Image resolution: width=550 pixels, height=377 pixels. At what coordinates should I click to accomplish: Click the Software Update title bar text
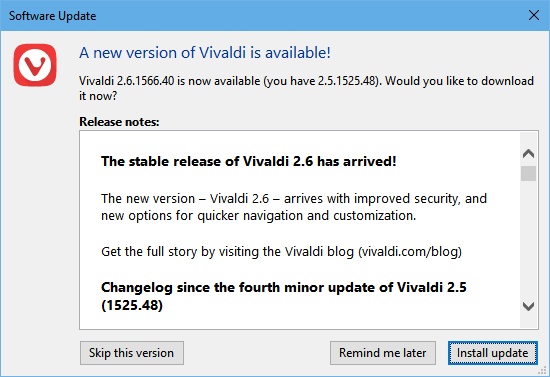[x=52, y=16]
